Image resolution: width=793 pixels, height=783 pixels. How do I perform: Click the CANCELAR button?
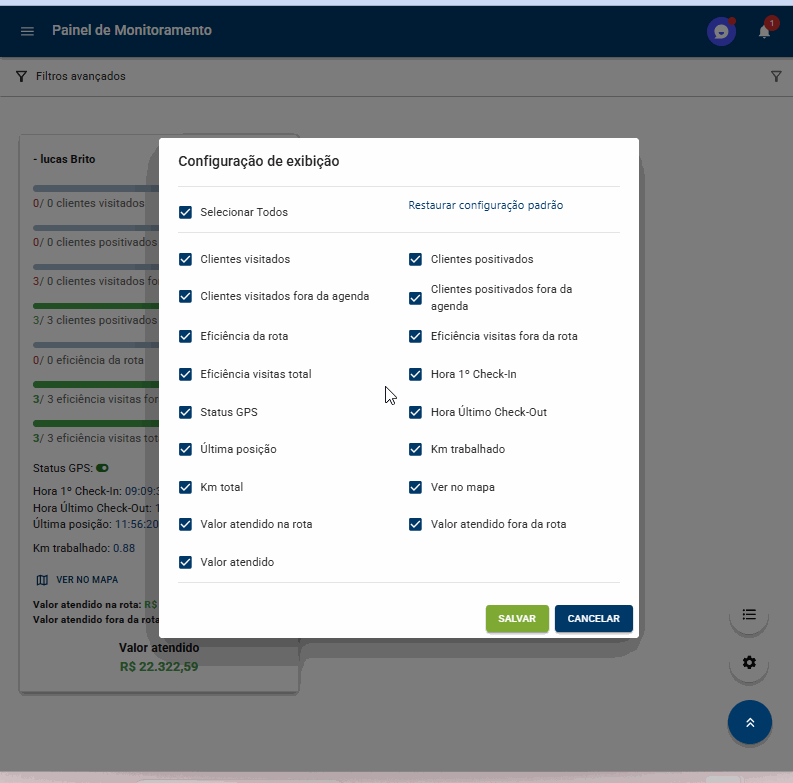[593, 619]
